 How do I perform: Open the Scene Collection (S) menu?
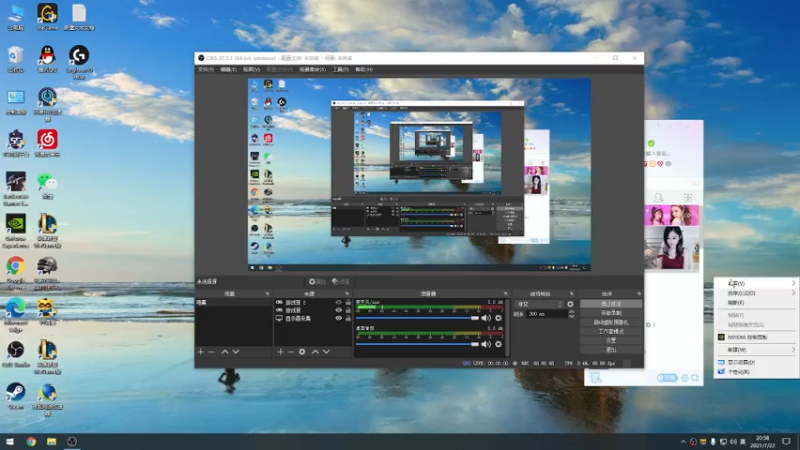coord(312,69)
